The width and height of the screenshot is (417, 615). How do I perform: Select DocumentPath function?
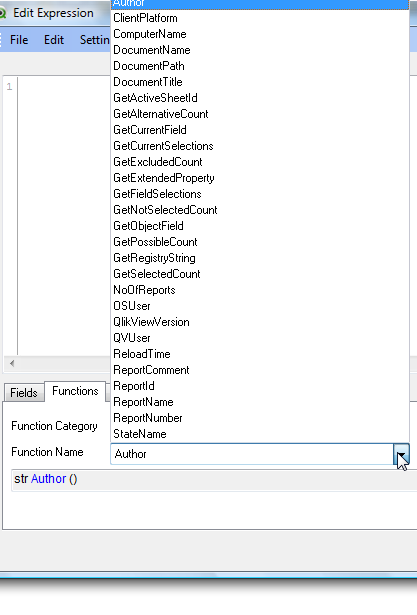(x=260, y=66)
